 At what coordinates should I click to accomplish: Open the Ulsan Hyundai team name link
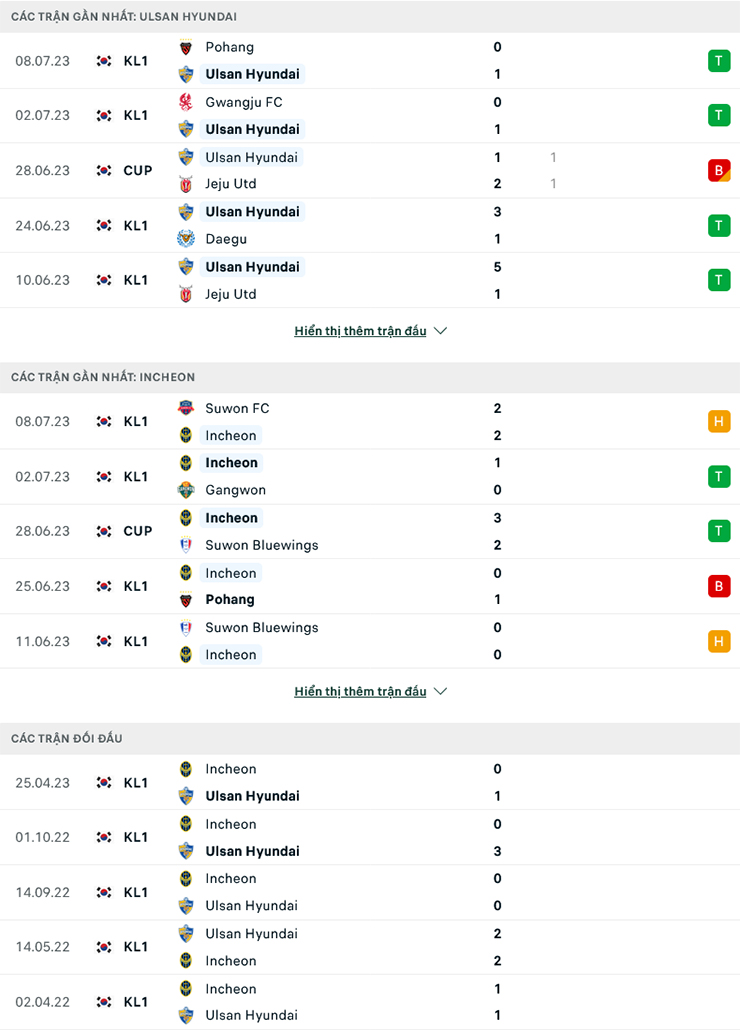[x=253, y=74]
